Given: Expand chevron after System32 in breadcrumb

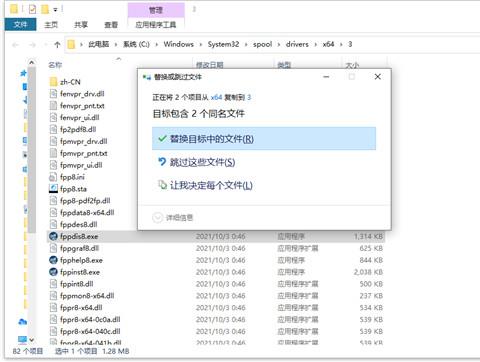Looking at the screenshot, I should click(246, 44).
